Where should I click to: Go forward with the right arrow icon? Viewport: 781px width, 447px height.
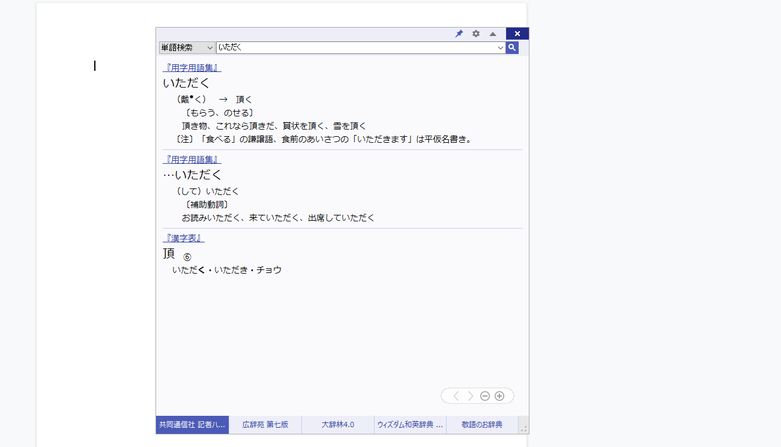point(471,396)
